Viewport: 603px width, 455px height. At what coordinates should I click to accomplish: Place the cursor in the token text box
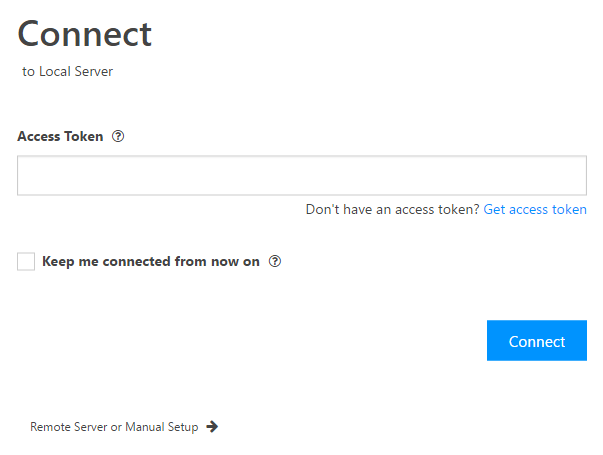[x=302, y=175]
